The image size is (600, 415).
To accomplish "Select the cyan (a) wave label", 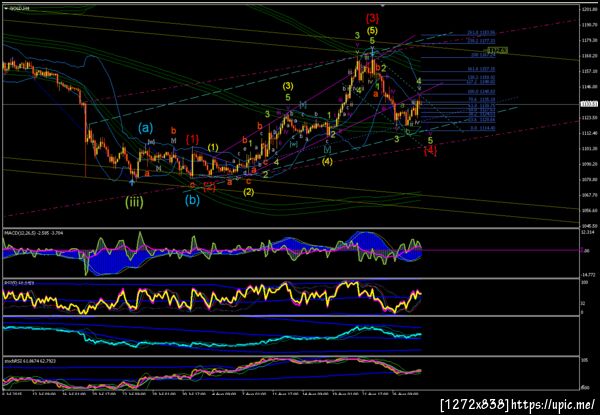I will pyautogui.click(x=145, y=127).
